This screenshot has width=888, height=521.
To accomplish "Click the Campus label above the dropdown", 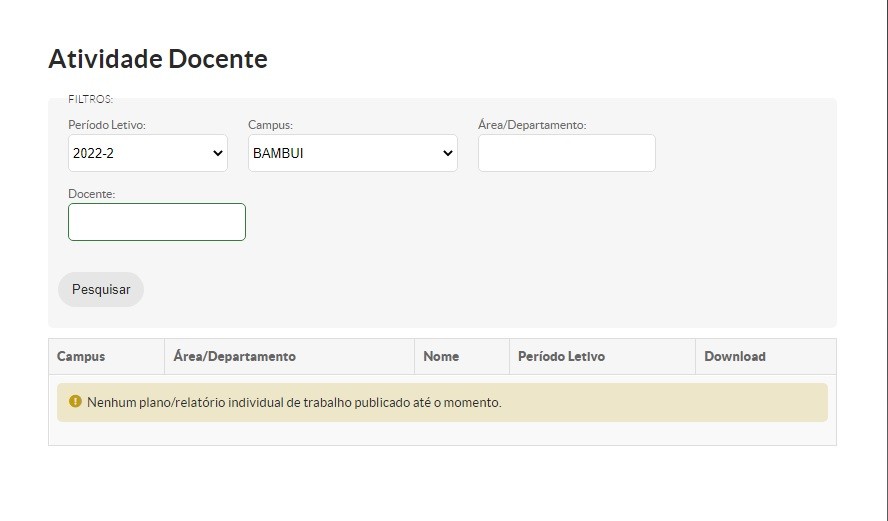I will pyautogui.click(x=270, y=125).
